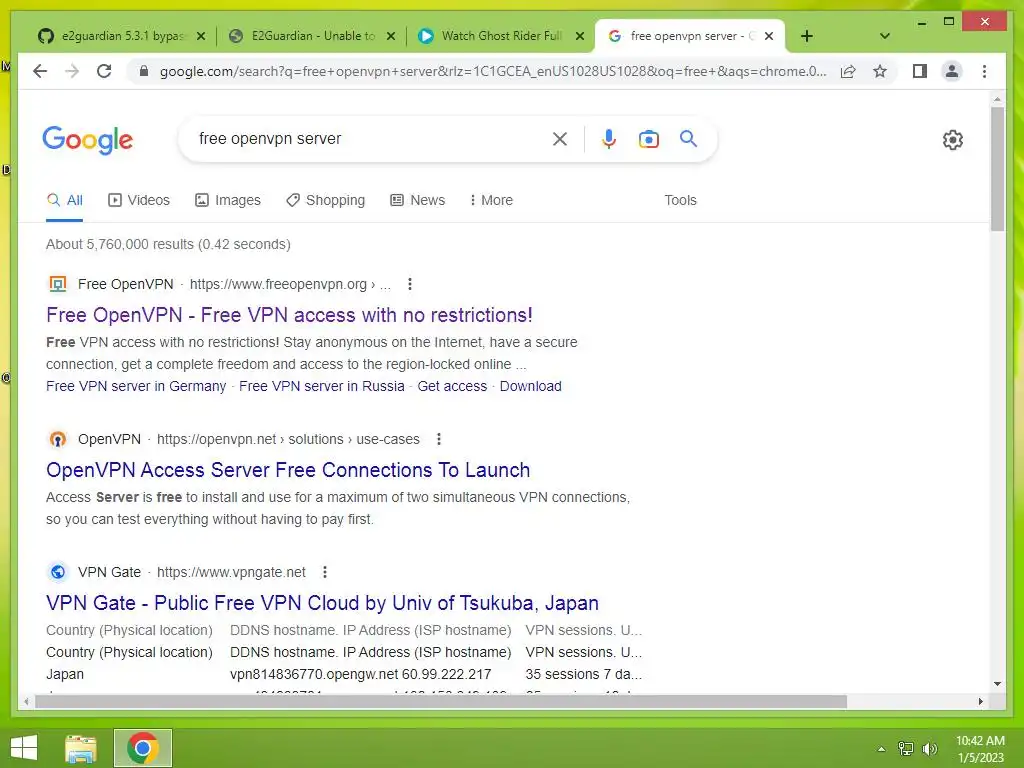Open the Download sitelink
The height and width of the screenshot is (768, 1024).
pyautogui.click(x=530, y=386)
